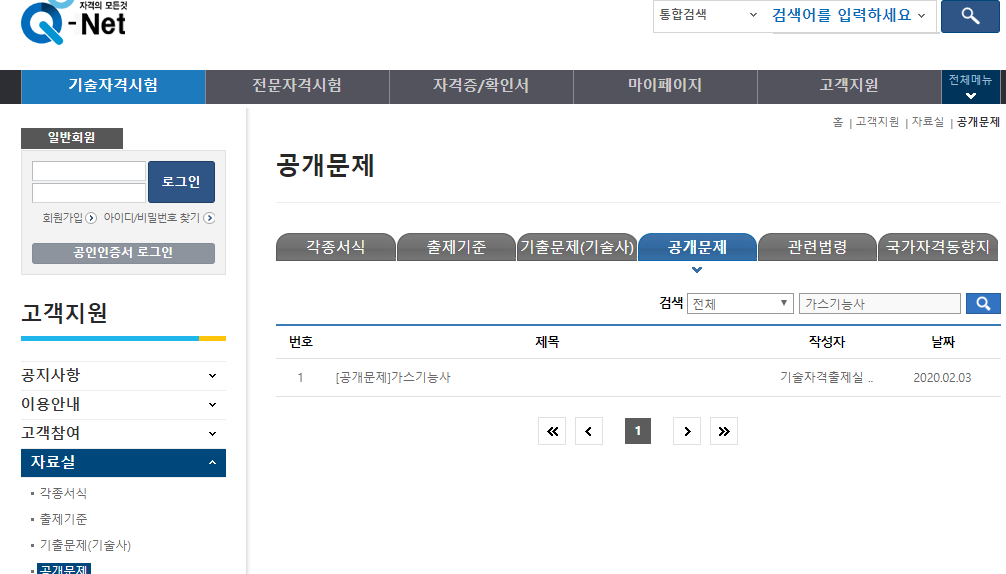Screen dimensions: 1006x574
Task: Open the 기술자격시험 main menu
Action: point(113,86)
